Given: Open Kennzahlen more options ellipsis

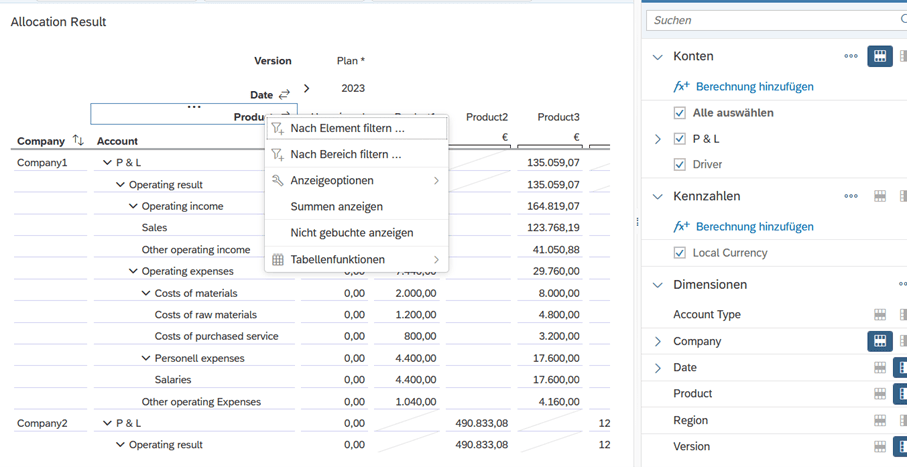Looking at the screenshot, I should (851, 196).
